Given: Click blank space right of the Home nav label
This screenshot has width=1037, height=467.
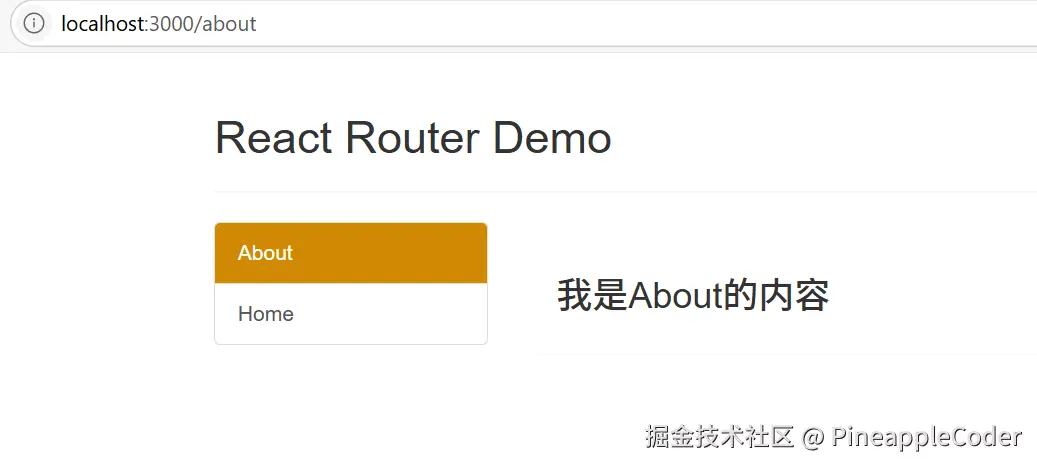Looking at the screenshot, I should point(400,314).
